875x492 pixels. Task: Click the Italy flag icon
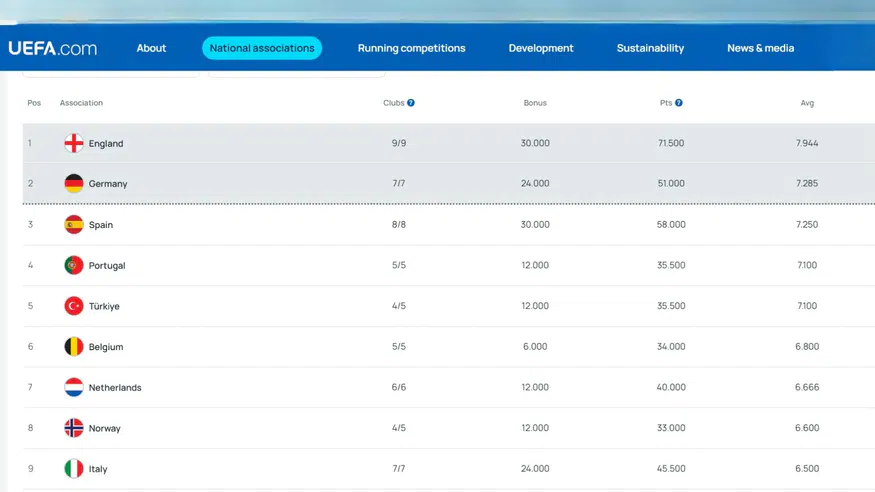[74, 469]
